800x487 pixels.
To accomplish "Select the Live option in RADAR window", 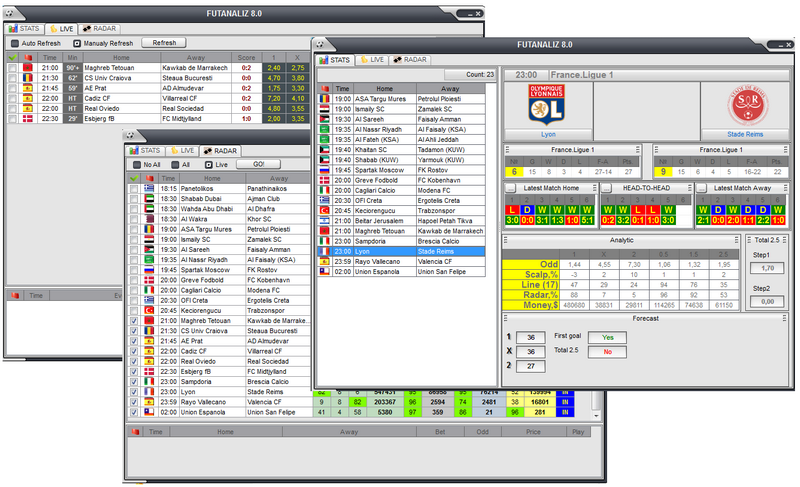I will tap(216, 165).
